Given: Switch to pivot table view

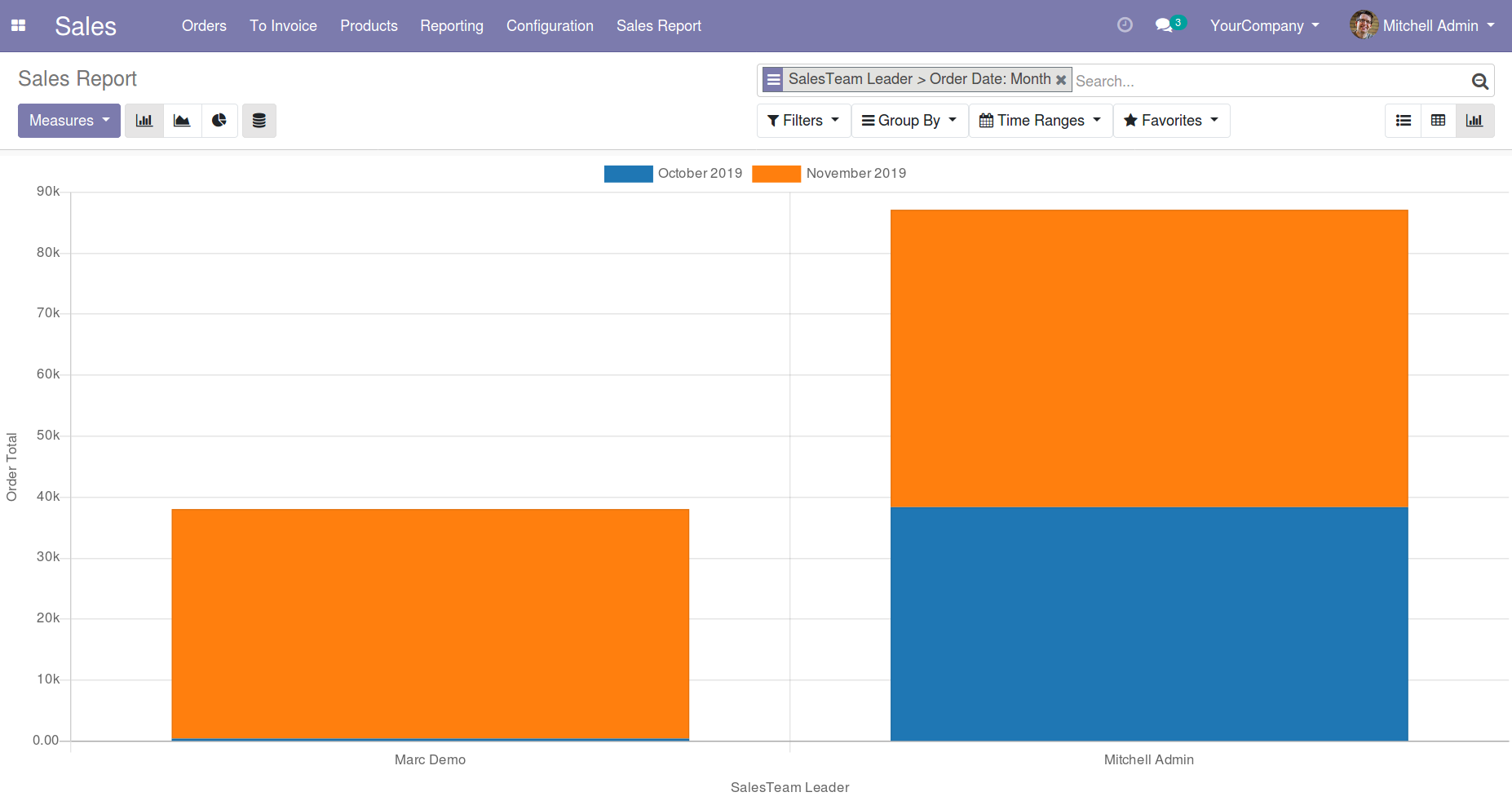Looking at the screenshot, I should point(1439,120).
